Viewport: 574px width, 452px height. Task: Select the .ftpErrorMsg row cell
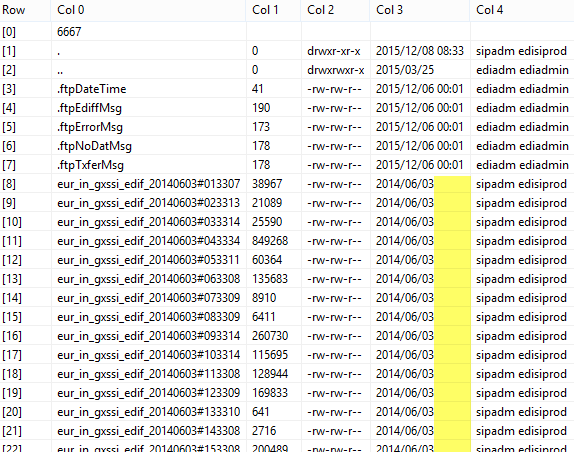click(148, 127)
